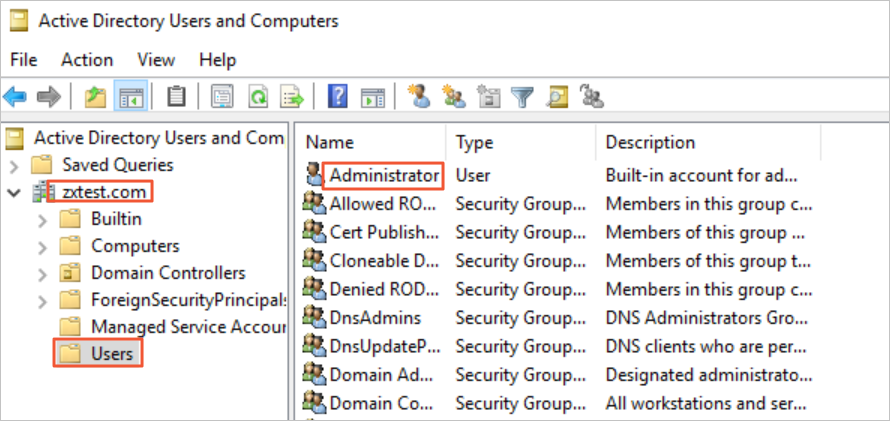Select ForeignSecurityPrincipals in the tree
The width and height of the screenshot is (890, 421).
point(189,300)
